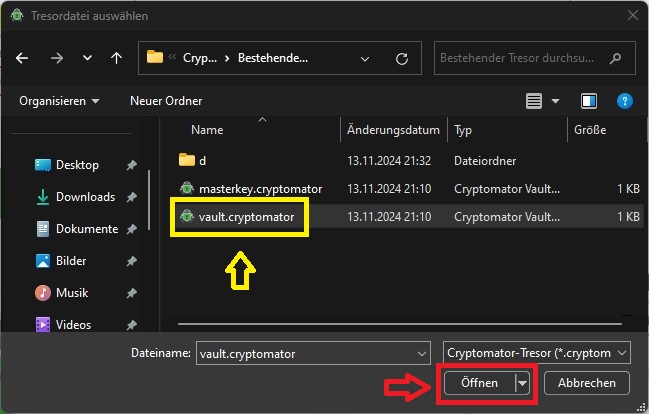Open Downloads in the sidebar
Image resolution: width=649 pixels, height=414 pixels.
click(x=85, y=197)
